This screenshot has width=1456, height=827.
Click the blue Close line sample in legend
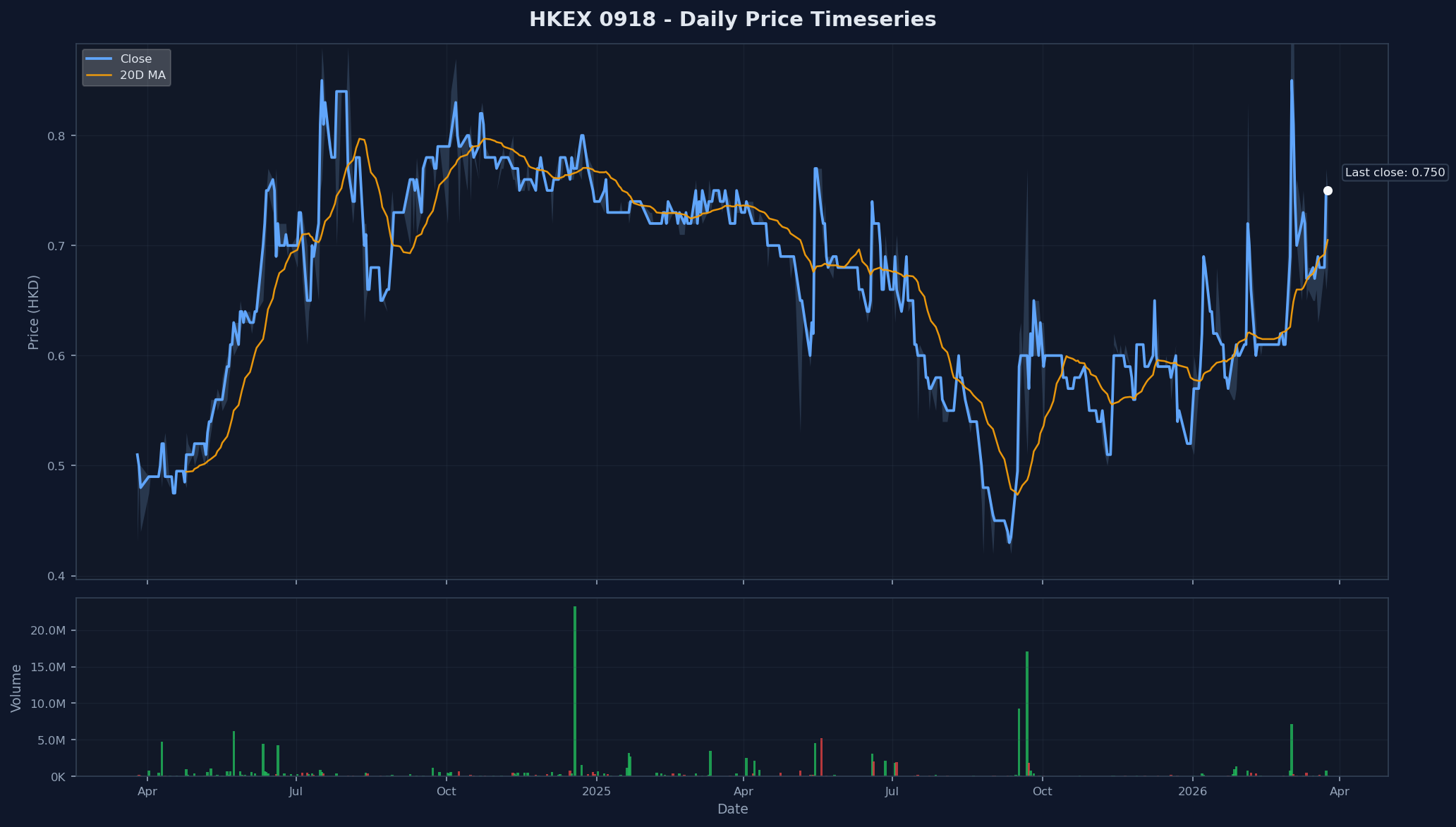tap(99, 59)
